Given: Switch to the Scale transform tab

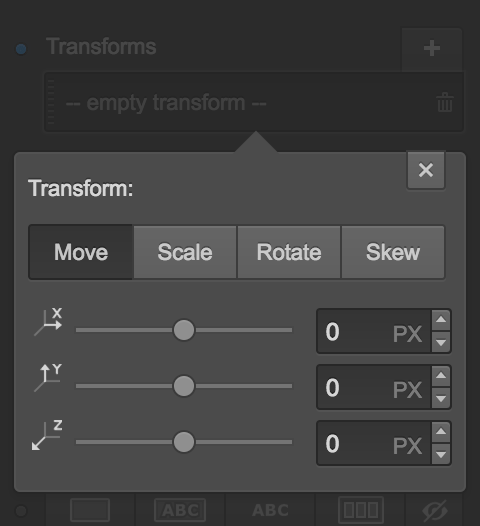Looking at the screenshot, I should point(185,252).
